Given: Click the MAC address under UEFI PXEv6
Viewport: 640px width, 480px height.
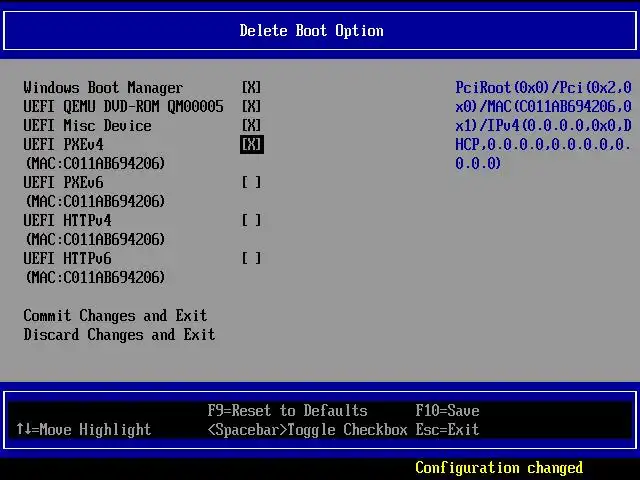Looking at the screenshot, I should tap(95, 202).
